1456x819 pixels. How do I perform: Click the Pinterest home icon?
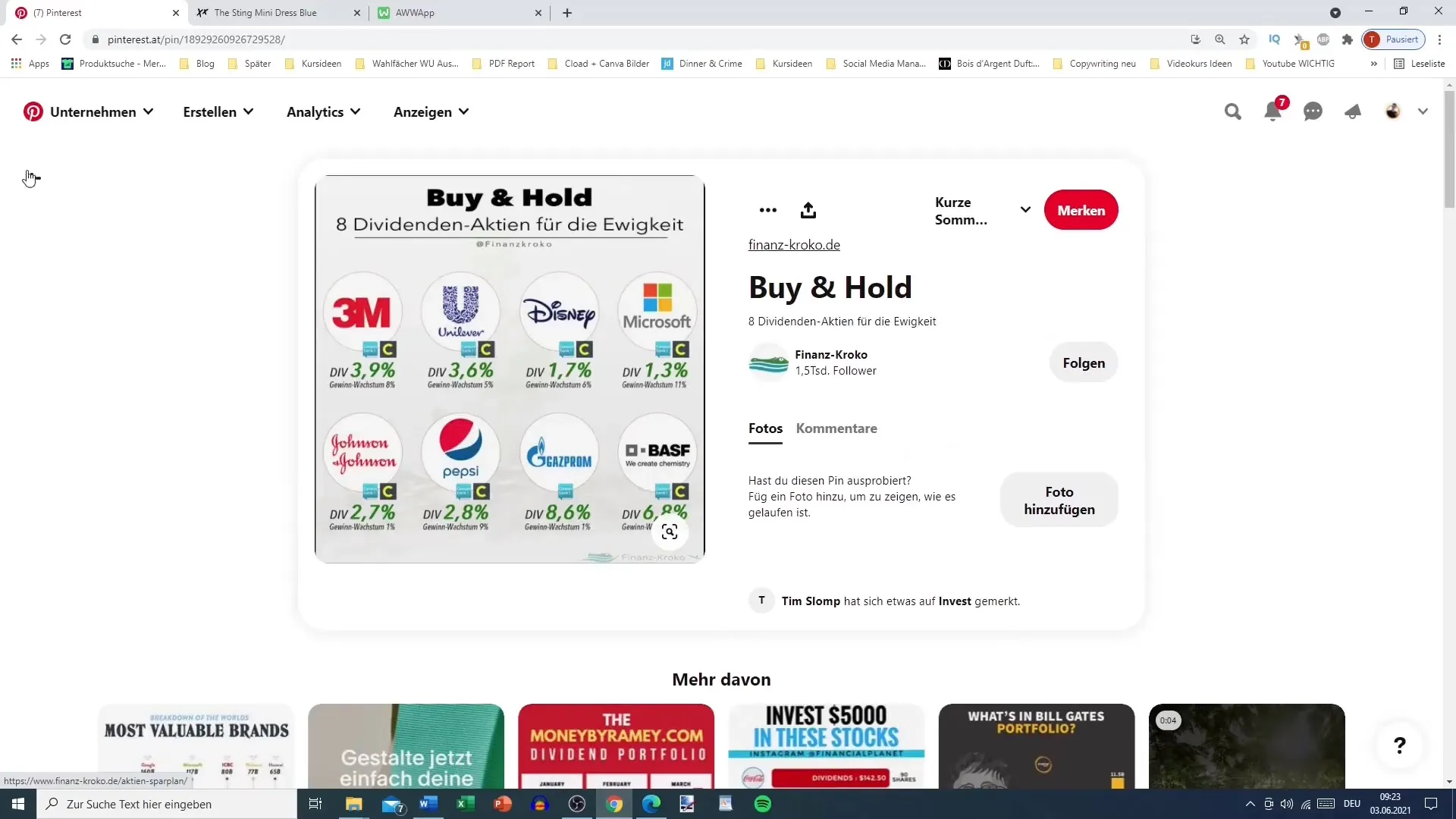click(x=33, y=111)
